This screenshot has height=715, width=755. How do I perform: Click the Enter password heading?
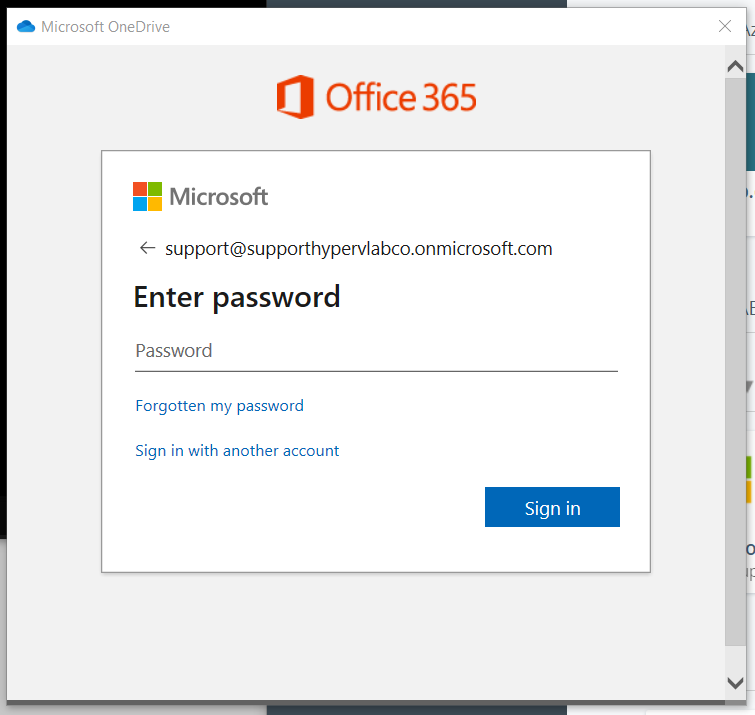tap(237, 297)
